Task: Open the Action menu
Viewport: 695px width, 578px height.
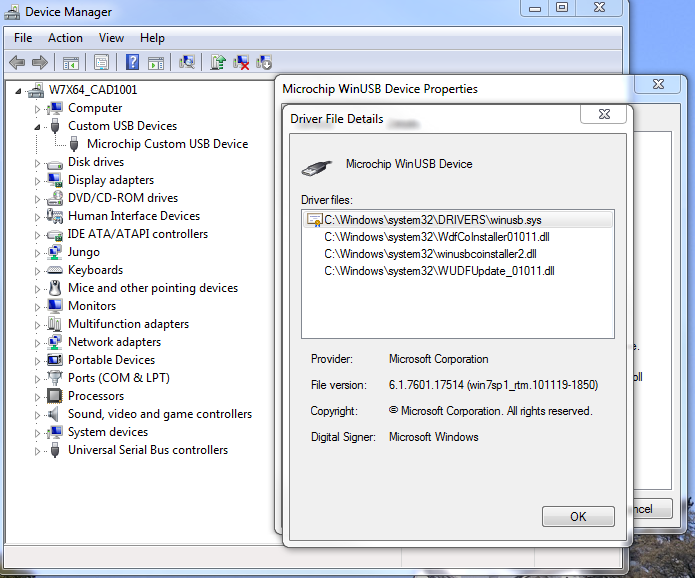Action: pos(65,38)
